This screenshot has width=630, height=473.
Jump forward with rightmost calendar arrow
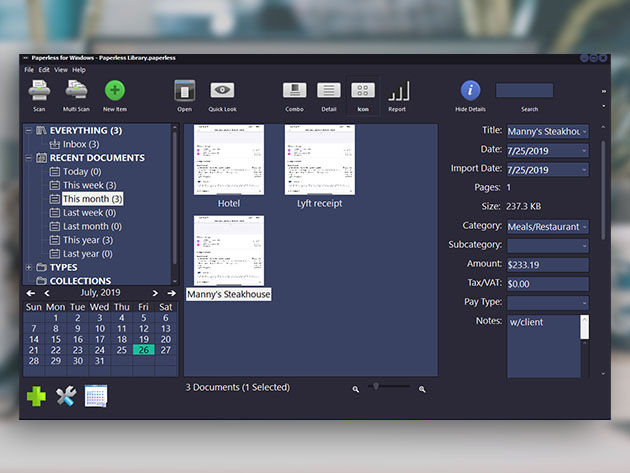[172, 293]
